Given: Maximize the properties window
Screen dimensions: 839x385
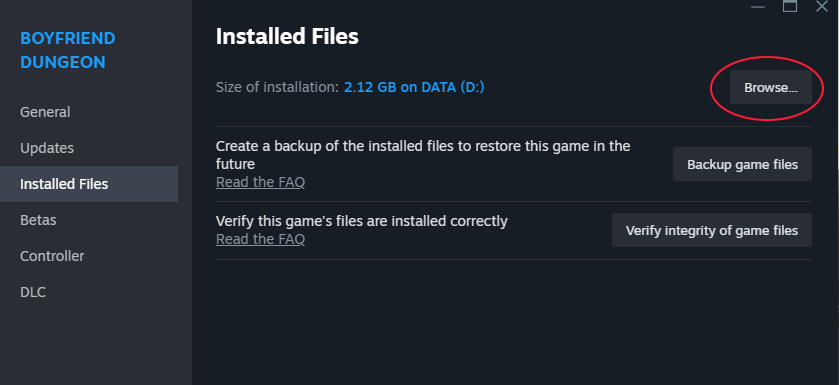Looking at the screenshot, I should click(x=790, y=6).
